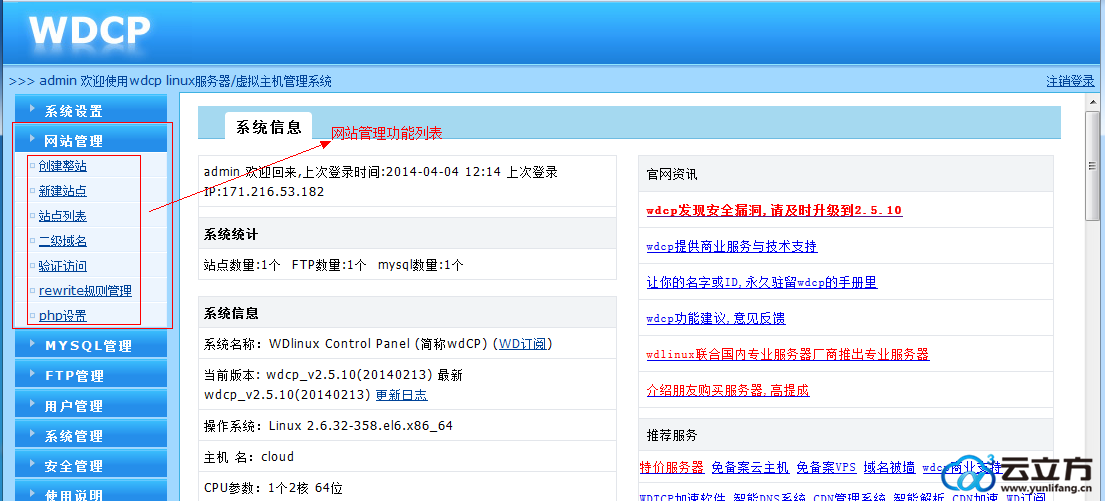The width and height of the screenshot is (1105, 501).
Task: Click the 主机 名: cloud row
Action: [x=407, y=457]
